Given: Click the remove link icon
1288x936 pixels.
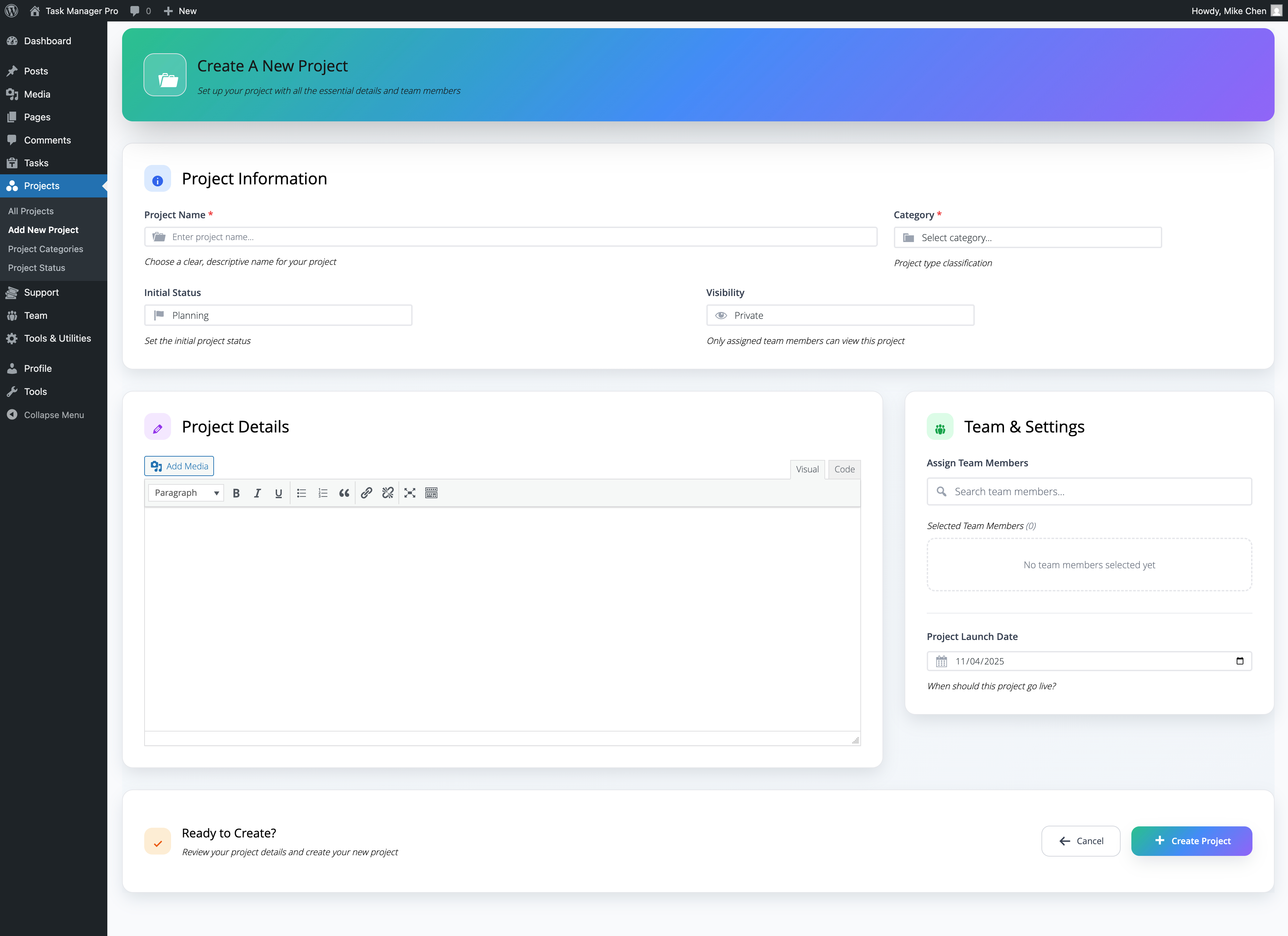Looking at the screenshot, I should 387,493.
